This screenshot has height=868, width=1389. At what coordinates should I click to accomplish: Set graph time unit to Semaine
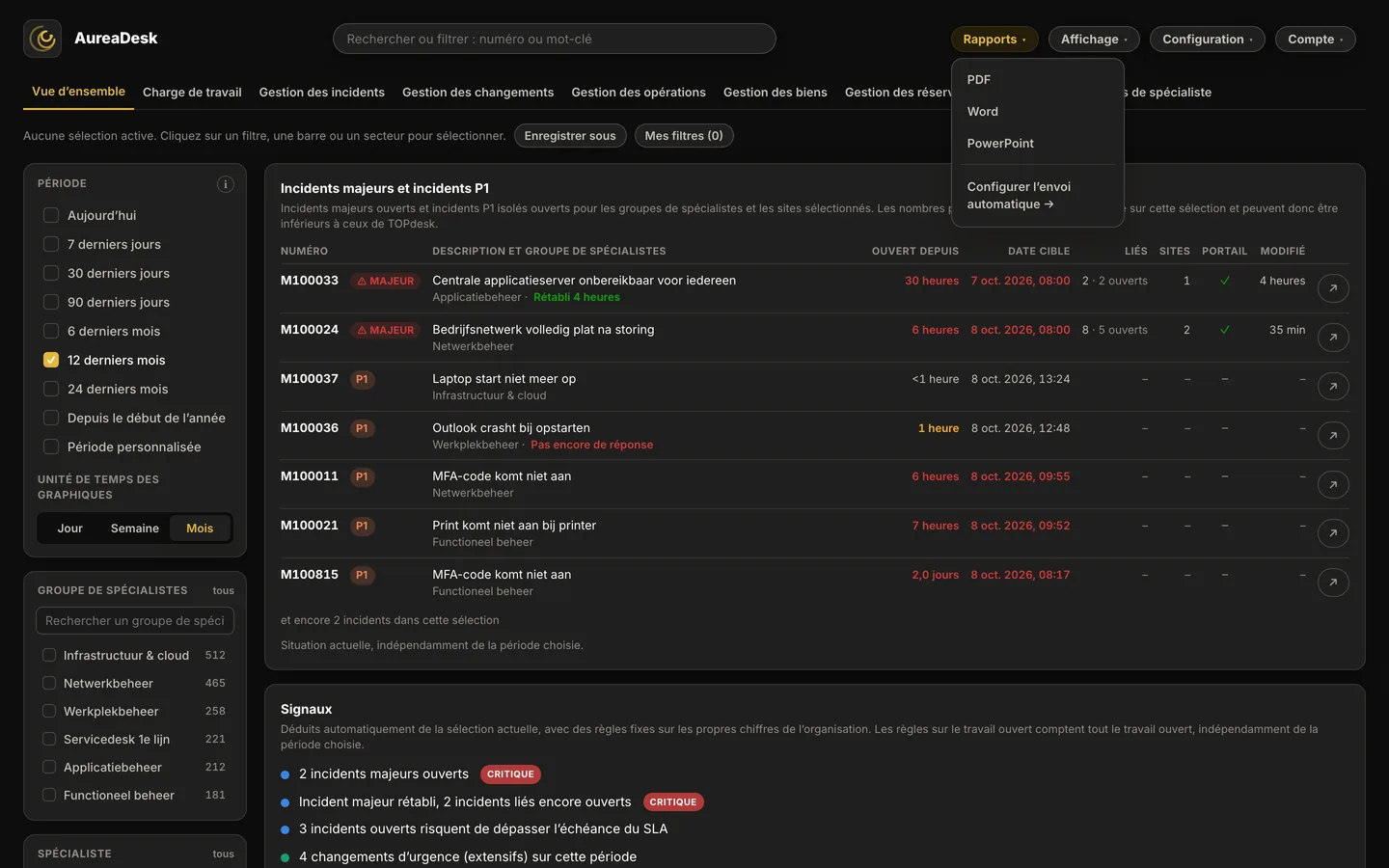coord(135,529)
